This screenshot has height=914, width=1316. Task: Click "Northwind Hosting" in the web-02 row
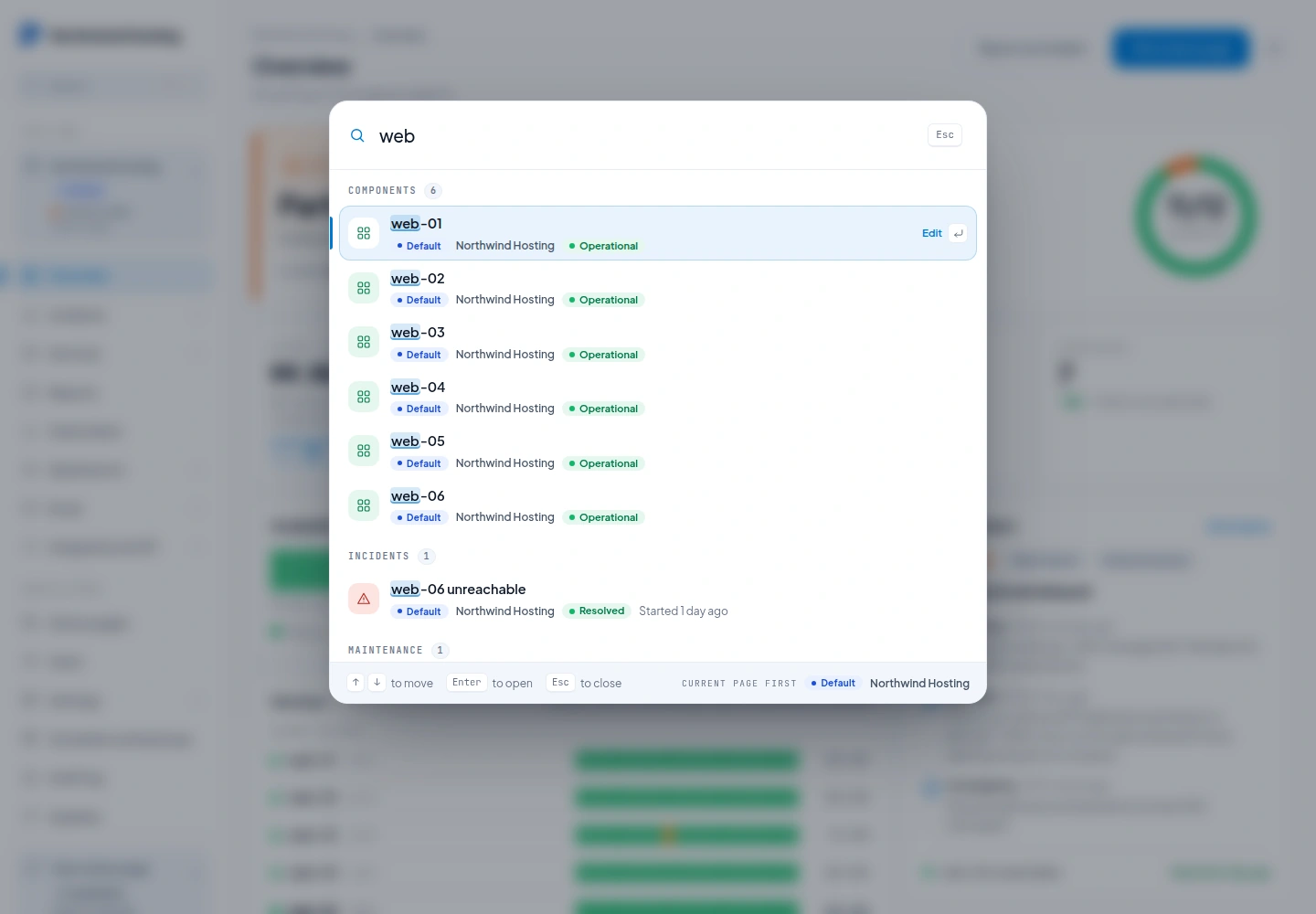click(x=505, y=300)
